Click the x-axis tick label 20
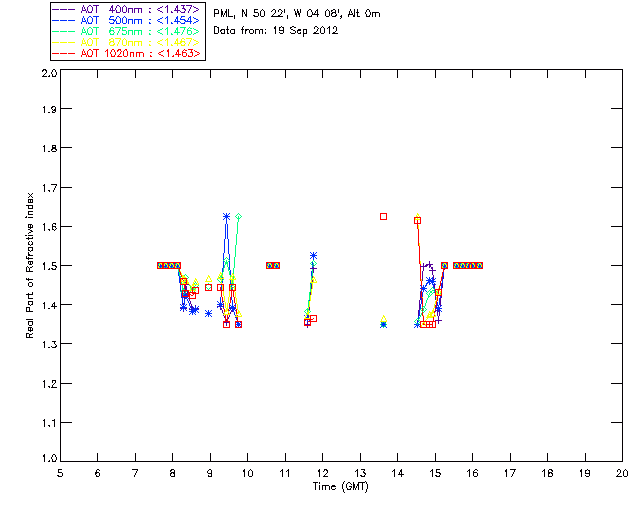Screen dimensions: 640x512 (x=622, y=474)
